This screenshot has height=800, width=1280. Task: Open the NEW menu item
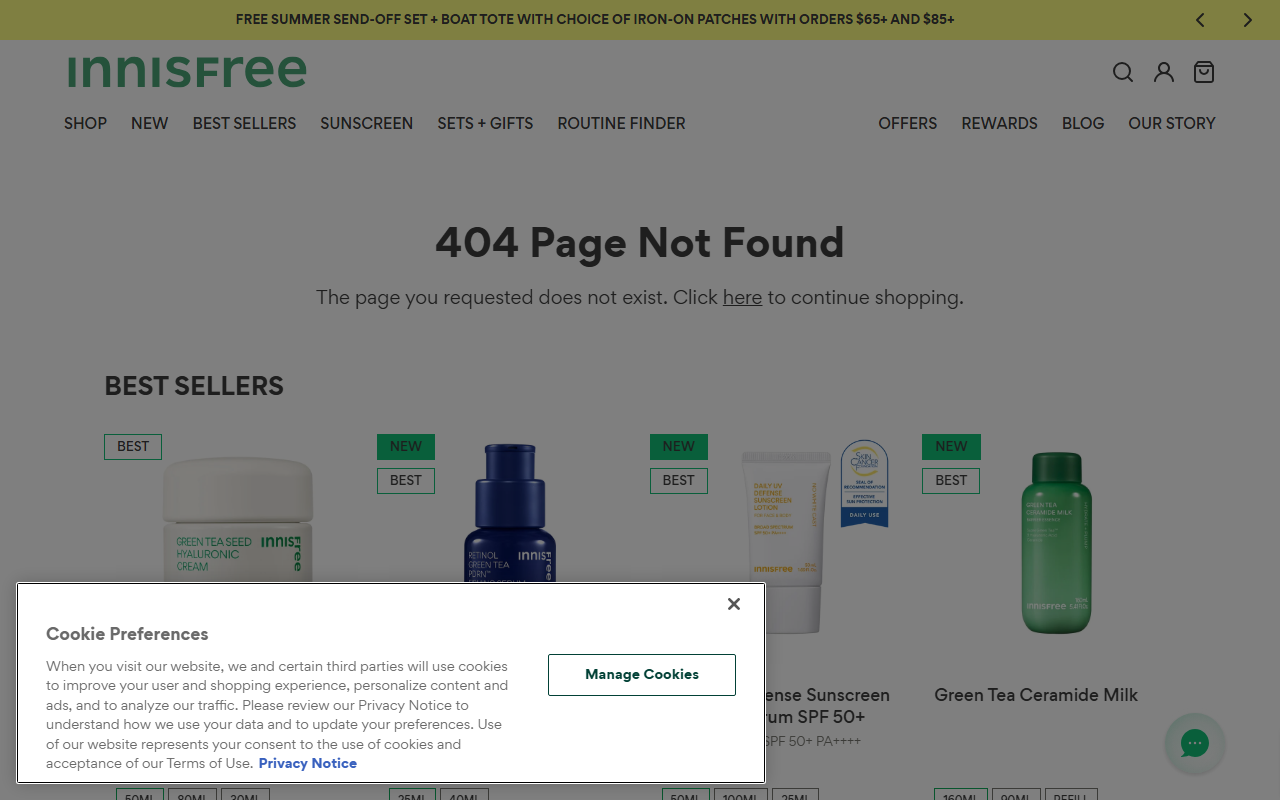pyautogui.click(x=150, y=123)
